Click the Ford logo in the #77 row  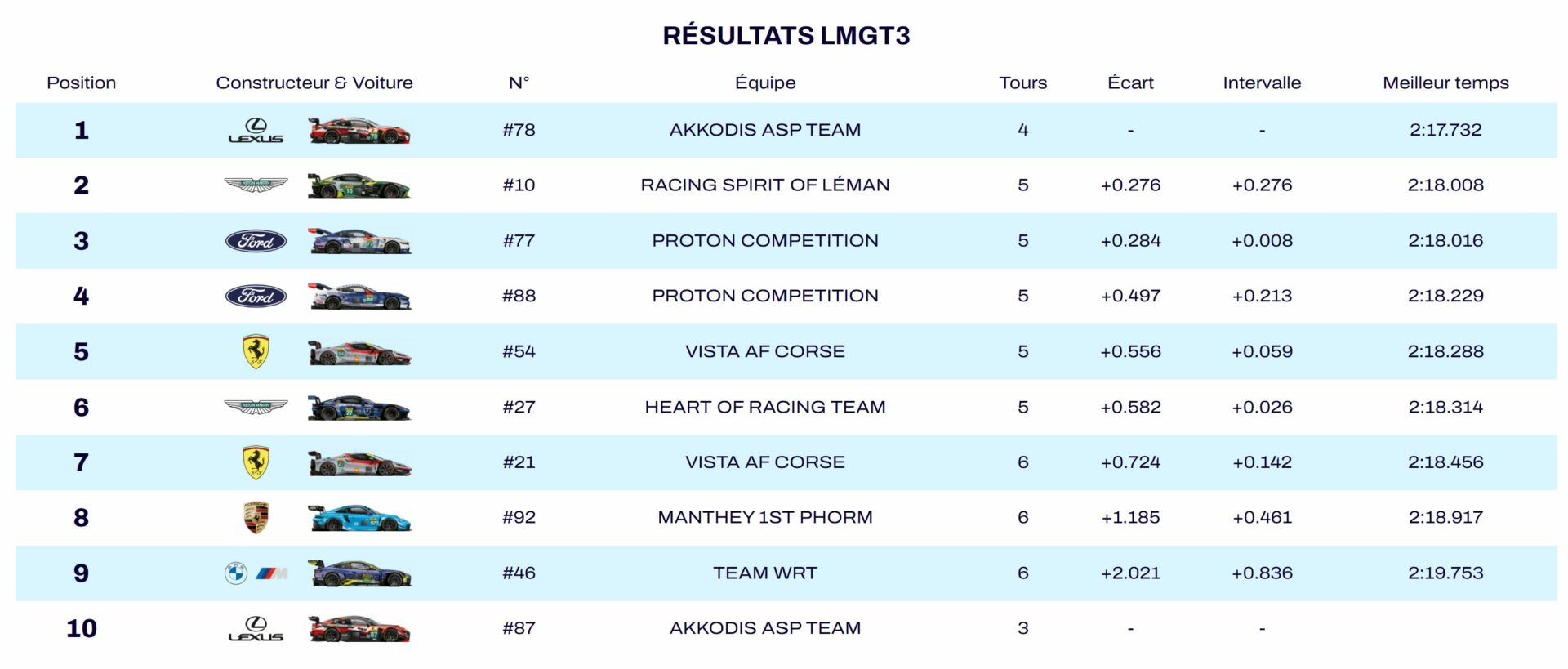coord(256,241)
